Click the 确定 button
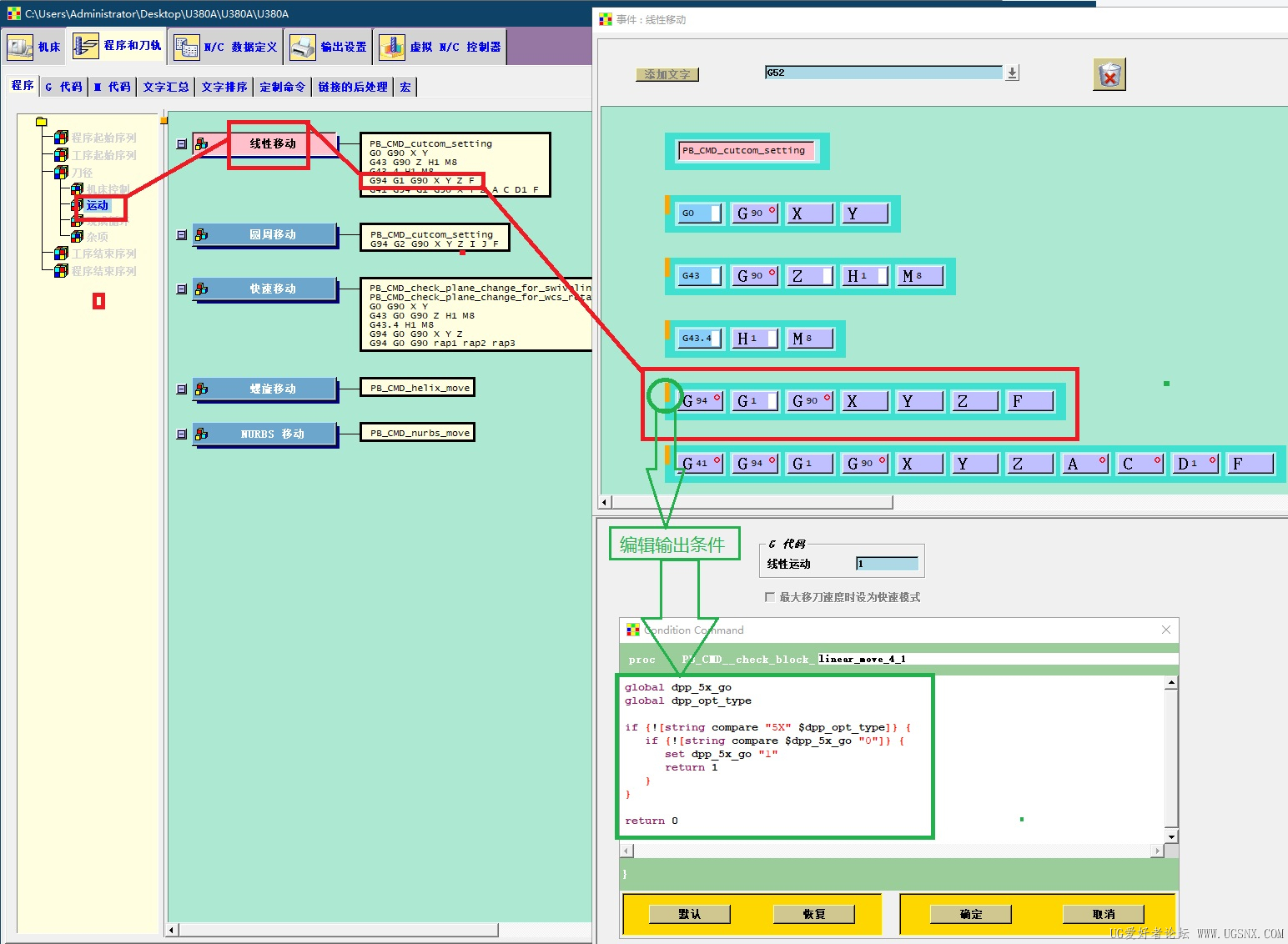Screen dimensions: 1288x944 (x=971, y=914)
